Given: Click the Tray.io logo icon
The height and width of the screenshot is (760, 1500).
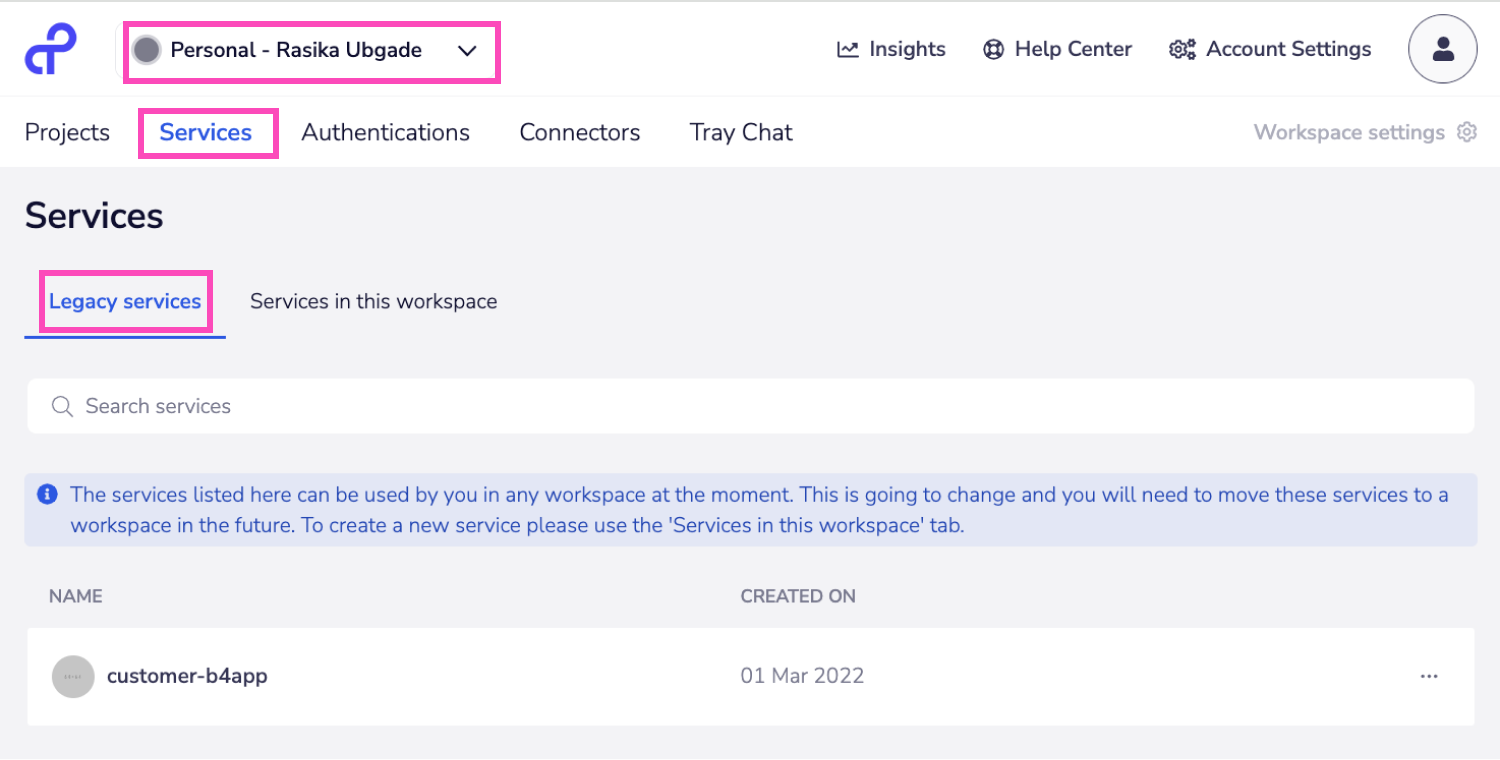Looking at the screenshot, I should pos(50,49).
